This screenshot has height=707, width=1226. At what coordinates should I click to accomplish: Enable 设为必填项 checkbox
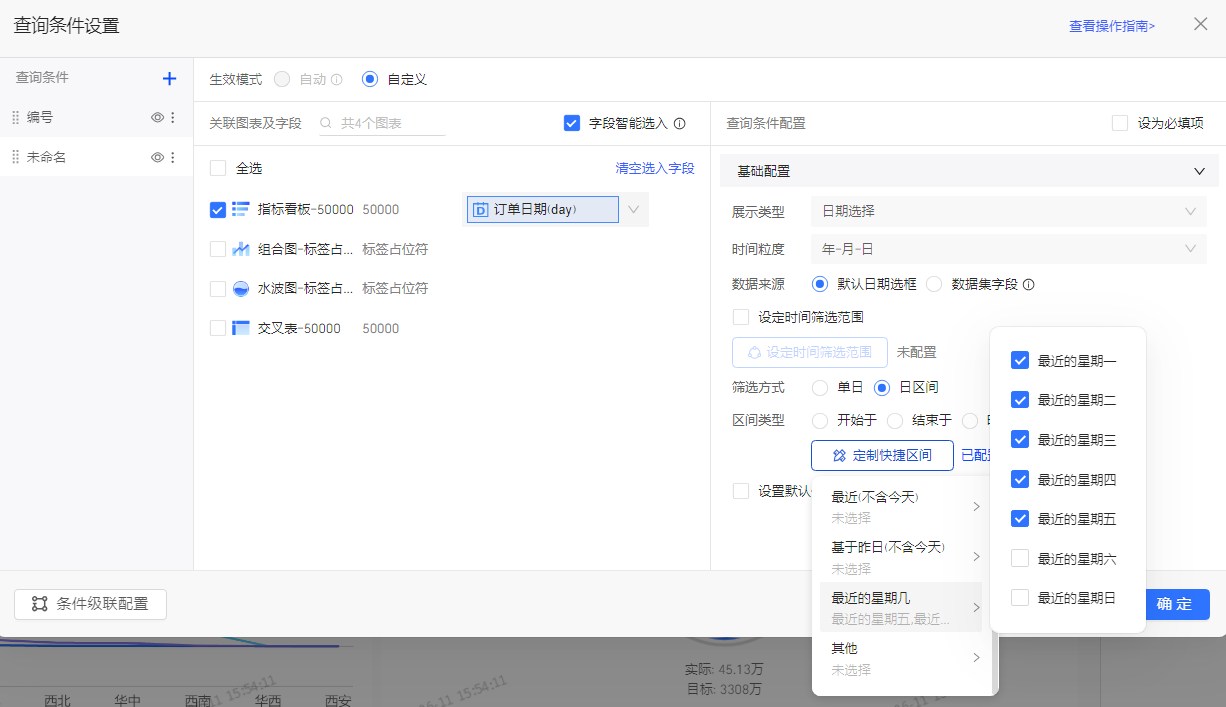tap(1120, 124)
